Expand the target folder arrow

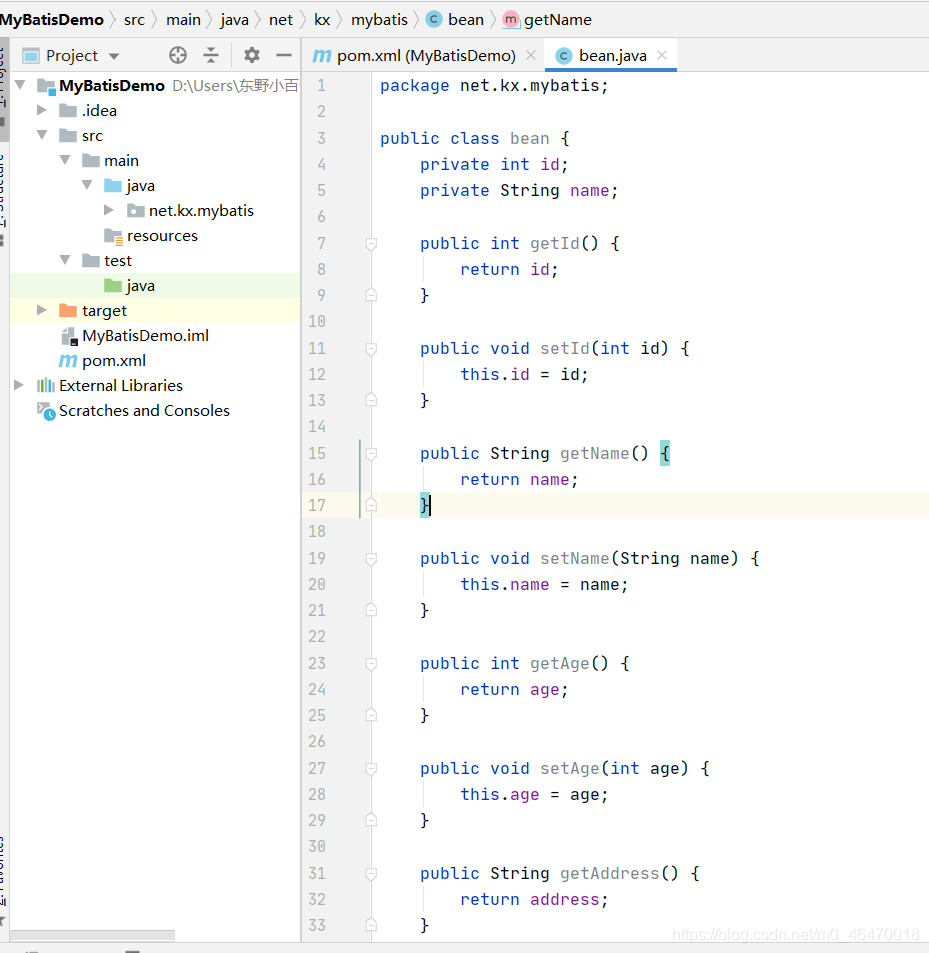tap(42, 310)
